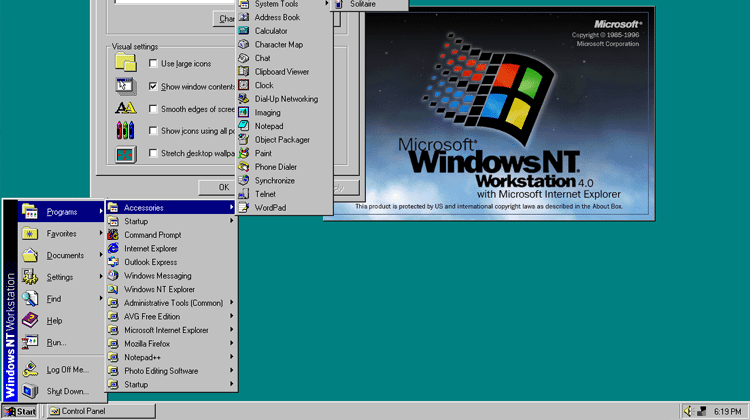Open Calculator from the Accessories menu
Screen dimensions: 750x420
(285, 31)
